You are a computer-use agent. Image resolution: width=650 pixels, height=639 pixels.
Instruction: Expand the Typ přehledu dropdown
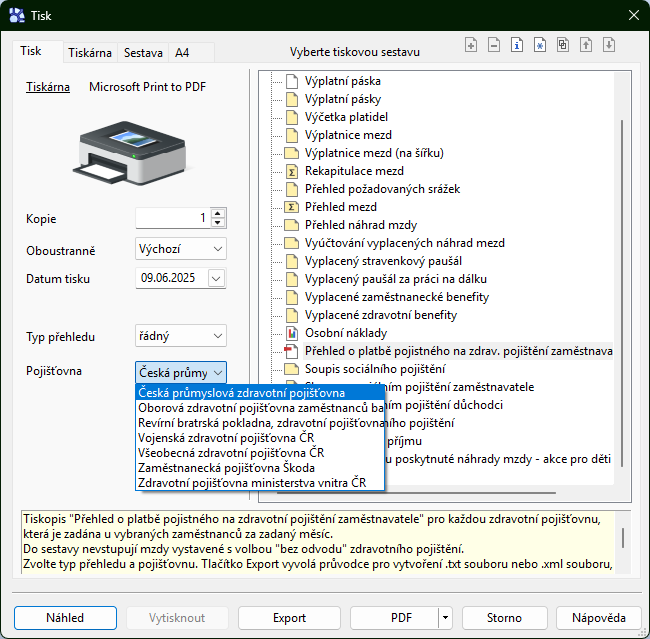(x=218, y=336)
